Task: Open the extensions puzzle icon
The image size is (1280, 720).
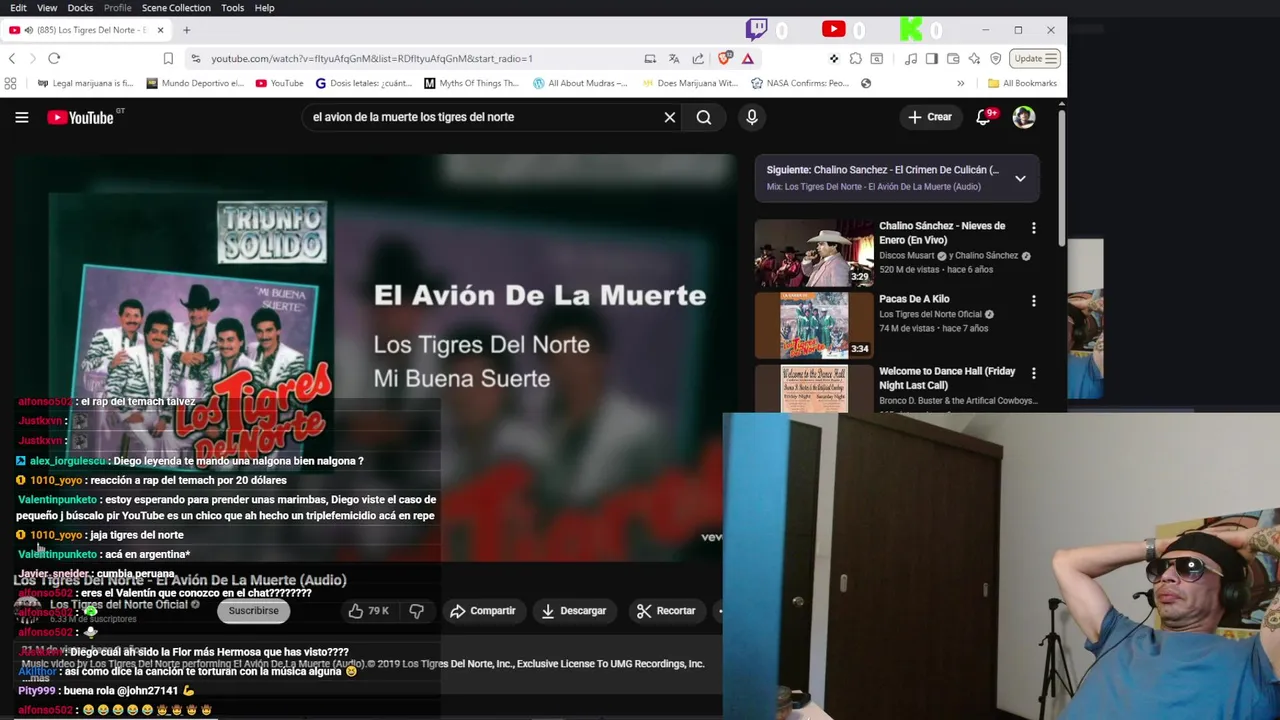Action: [x=855, y=59]
